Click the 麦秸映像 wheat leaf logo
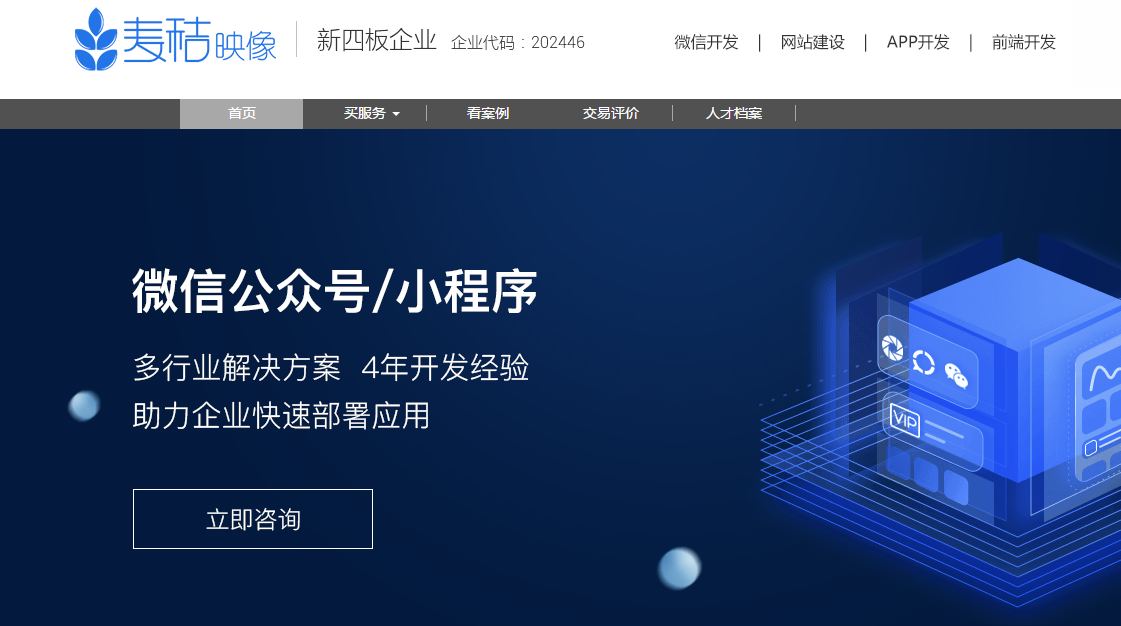This screenshot has height=626, width=1121. click(x=96, y=40)
